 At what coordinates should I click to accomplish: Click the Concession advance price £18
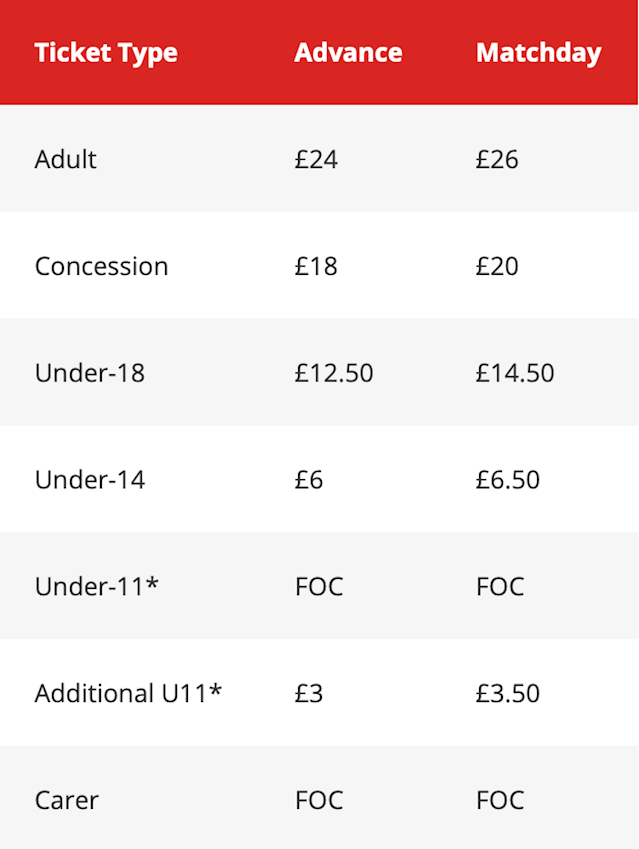[x=316, y=266]
